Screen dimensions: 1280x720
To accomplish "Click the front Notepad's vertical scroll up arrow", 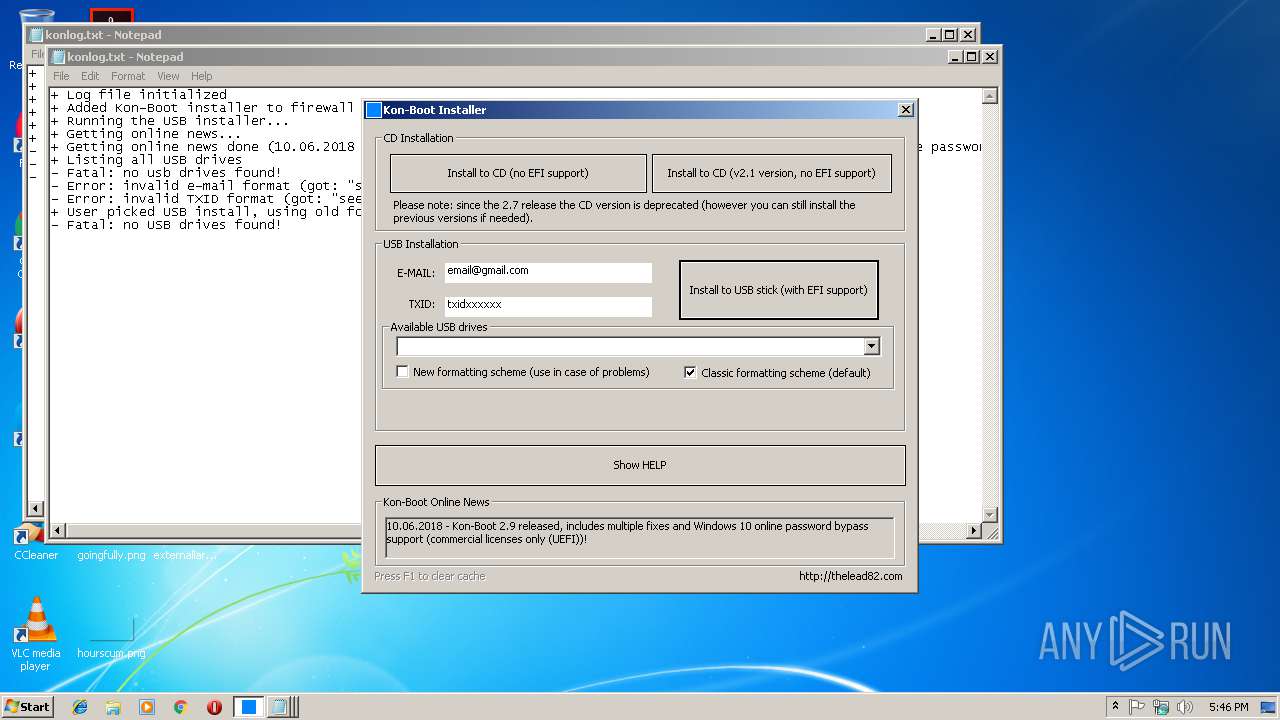I will point(990,97).
